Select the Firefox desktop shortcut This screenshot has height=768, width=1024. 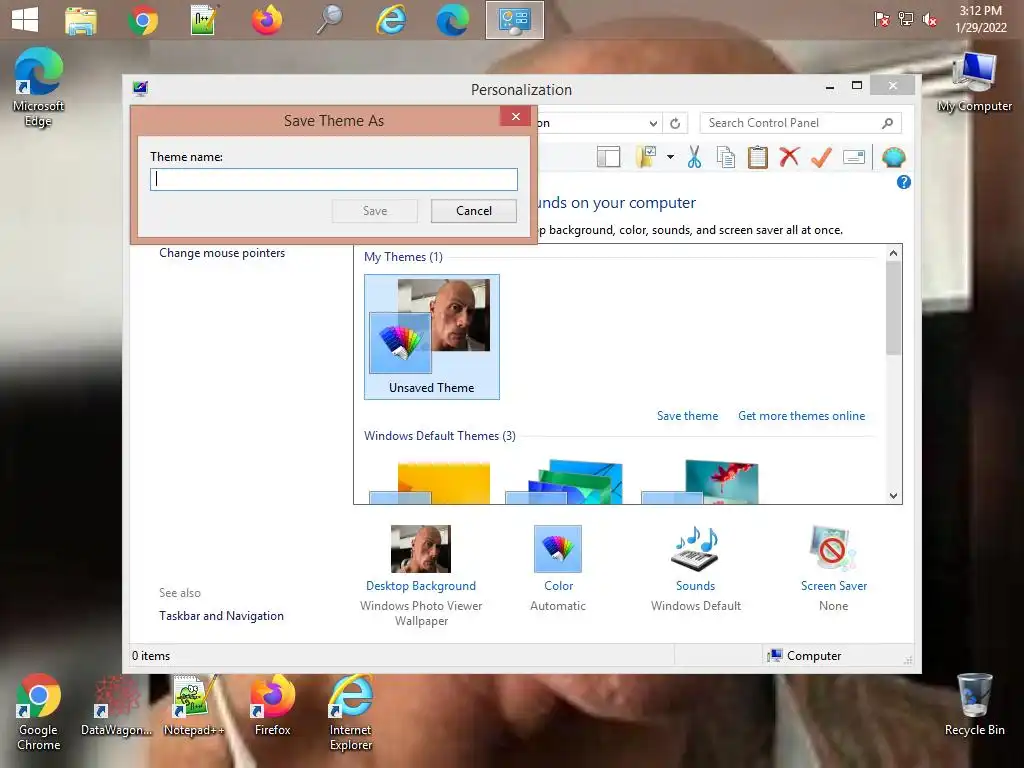coord(272,706)
